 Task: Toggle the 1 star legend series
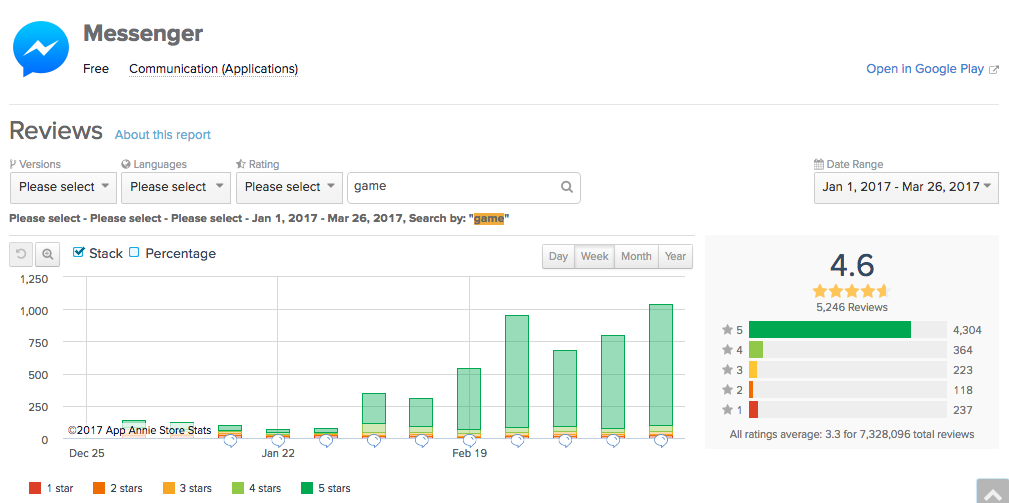(x=51, y=488)
